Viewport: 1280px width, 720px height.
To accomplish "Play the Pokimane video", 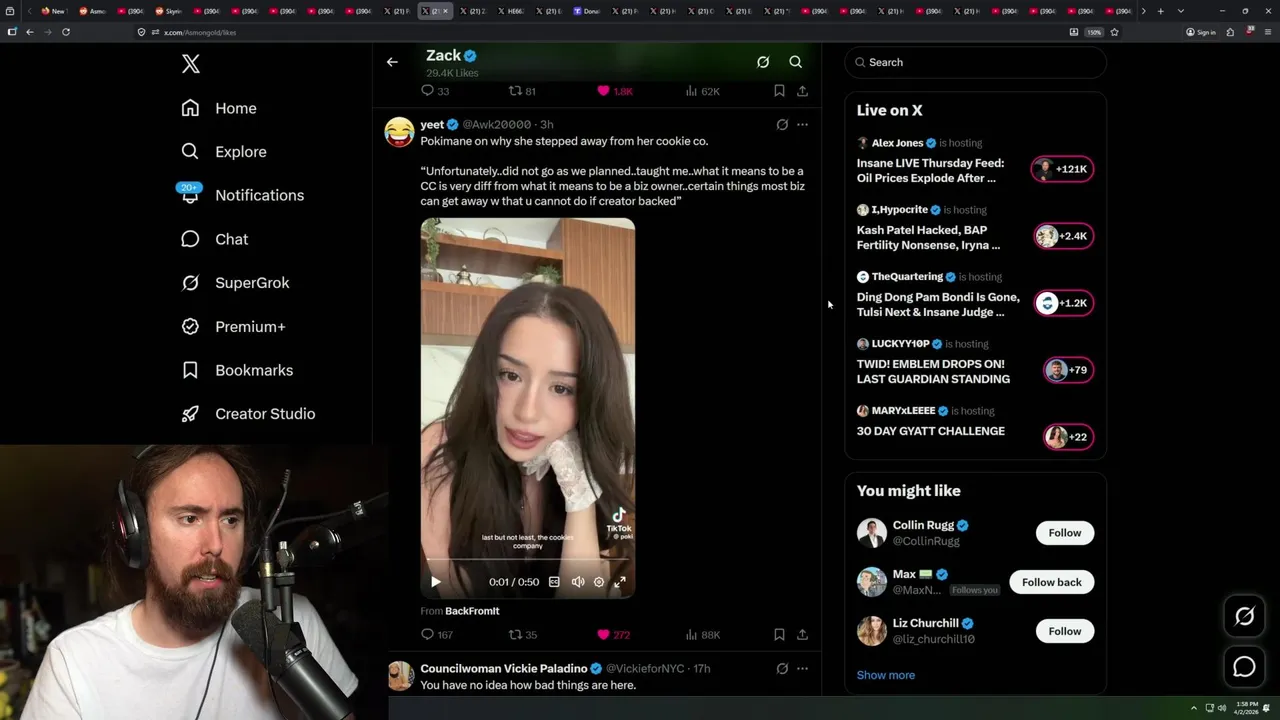I will 436,582.
